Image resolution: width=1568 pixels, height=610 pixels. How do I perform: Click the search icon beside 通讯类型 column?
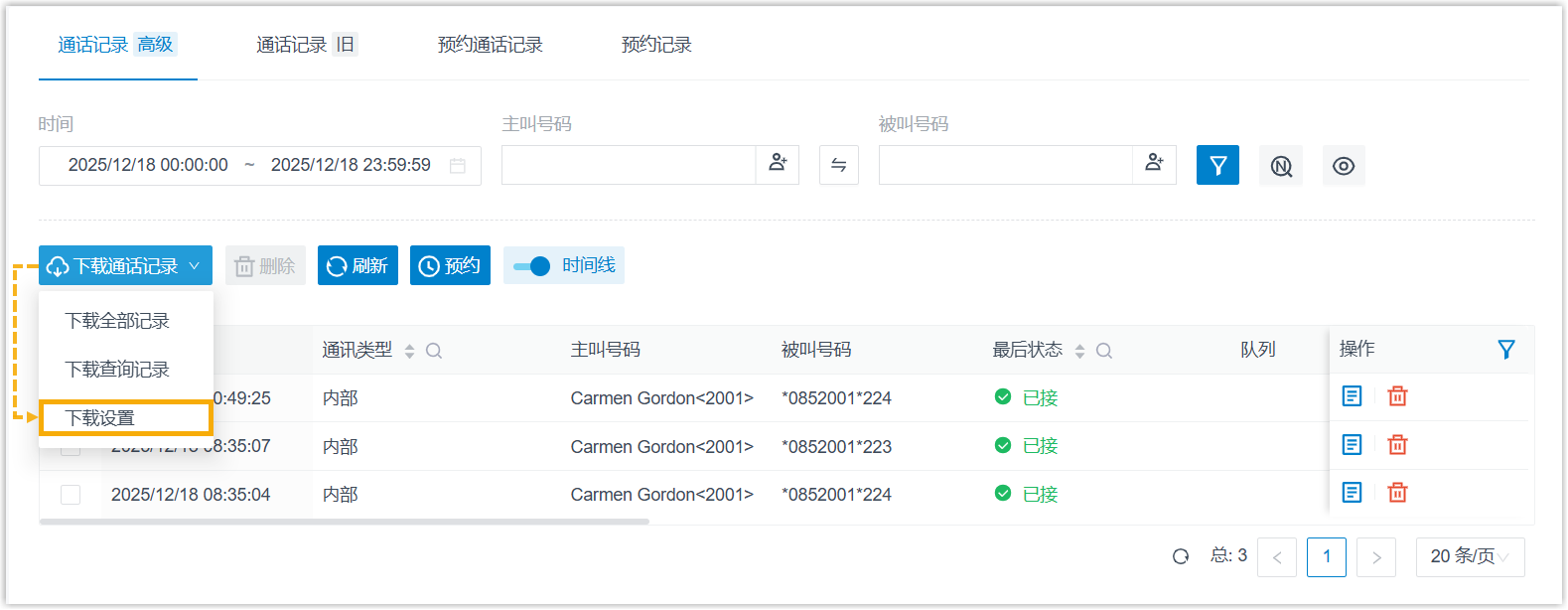click(x=434, y=351)
